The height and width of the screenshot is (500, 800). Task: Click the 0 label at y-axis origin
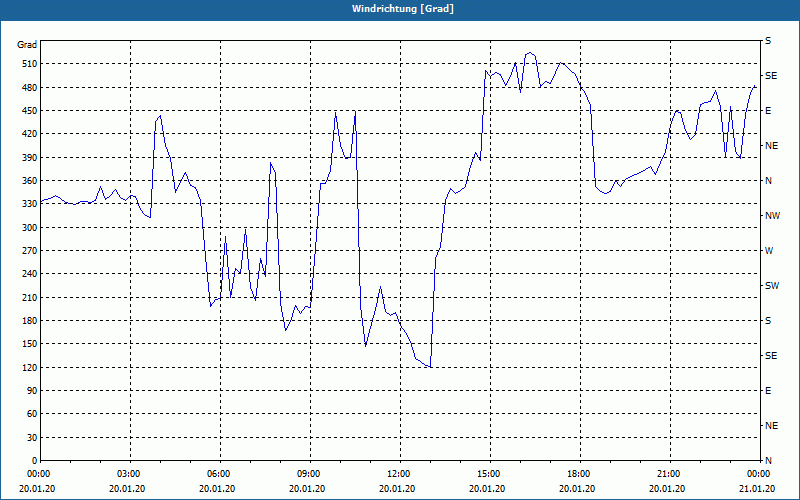pos(34,461)
